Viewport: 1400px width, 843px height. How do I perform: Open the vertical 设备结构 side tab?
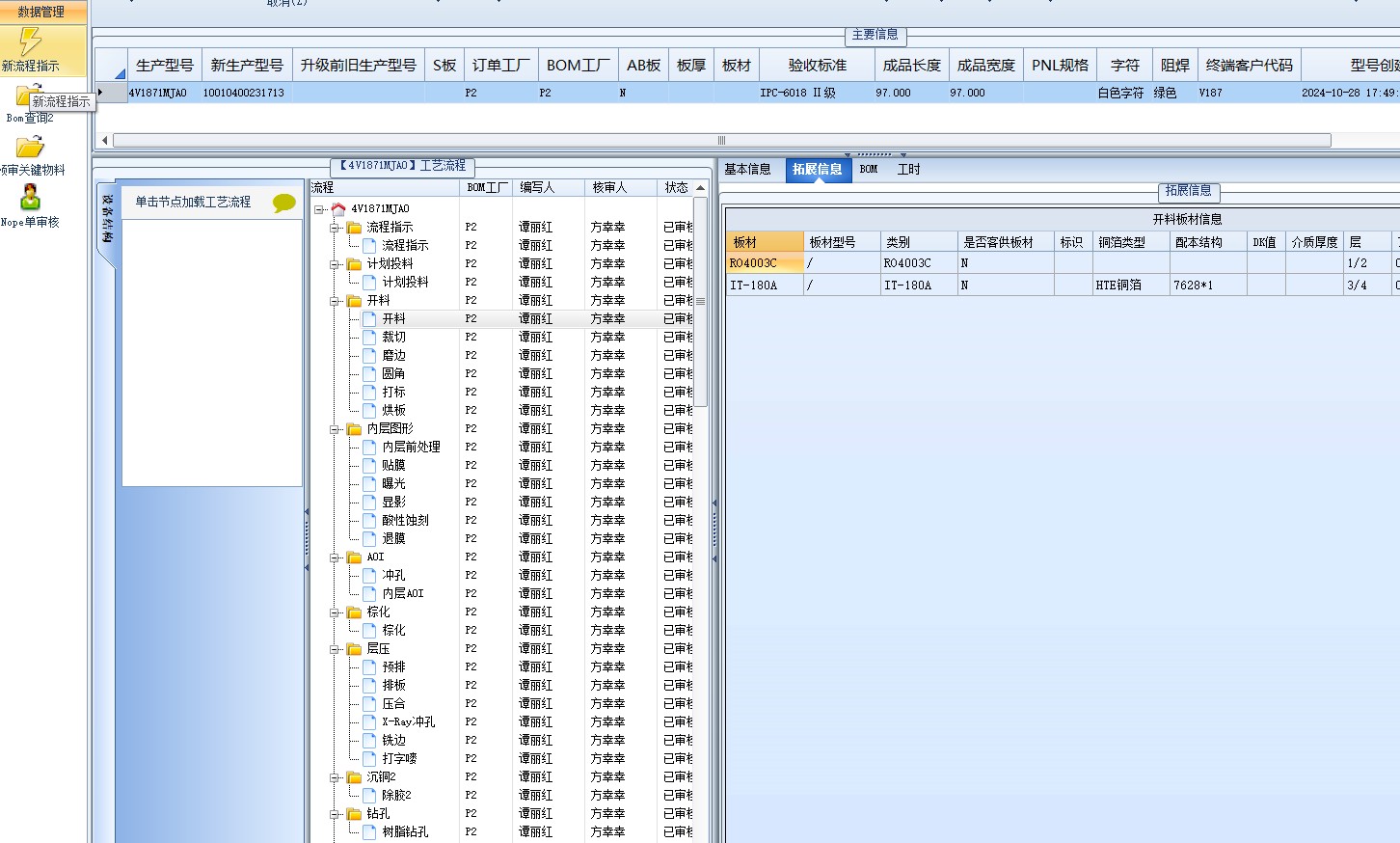coord(107,219)
